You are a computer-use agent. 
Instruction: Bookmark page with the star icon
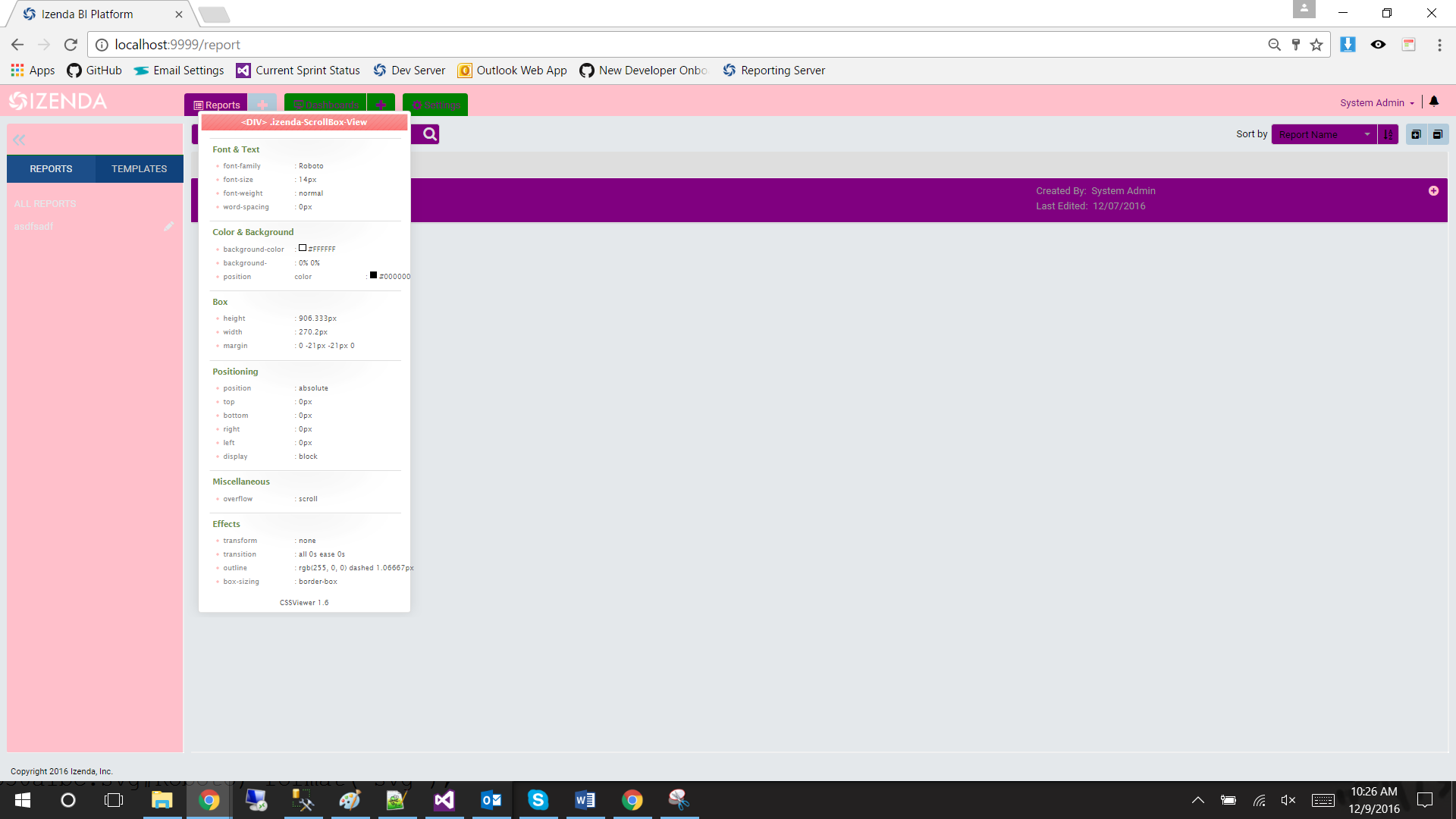[1316, 45]
